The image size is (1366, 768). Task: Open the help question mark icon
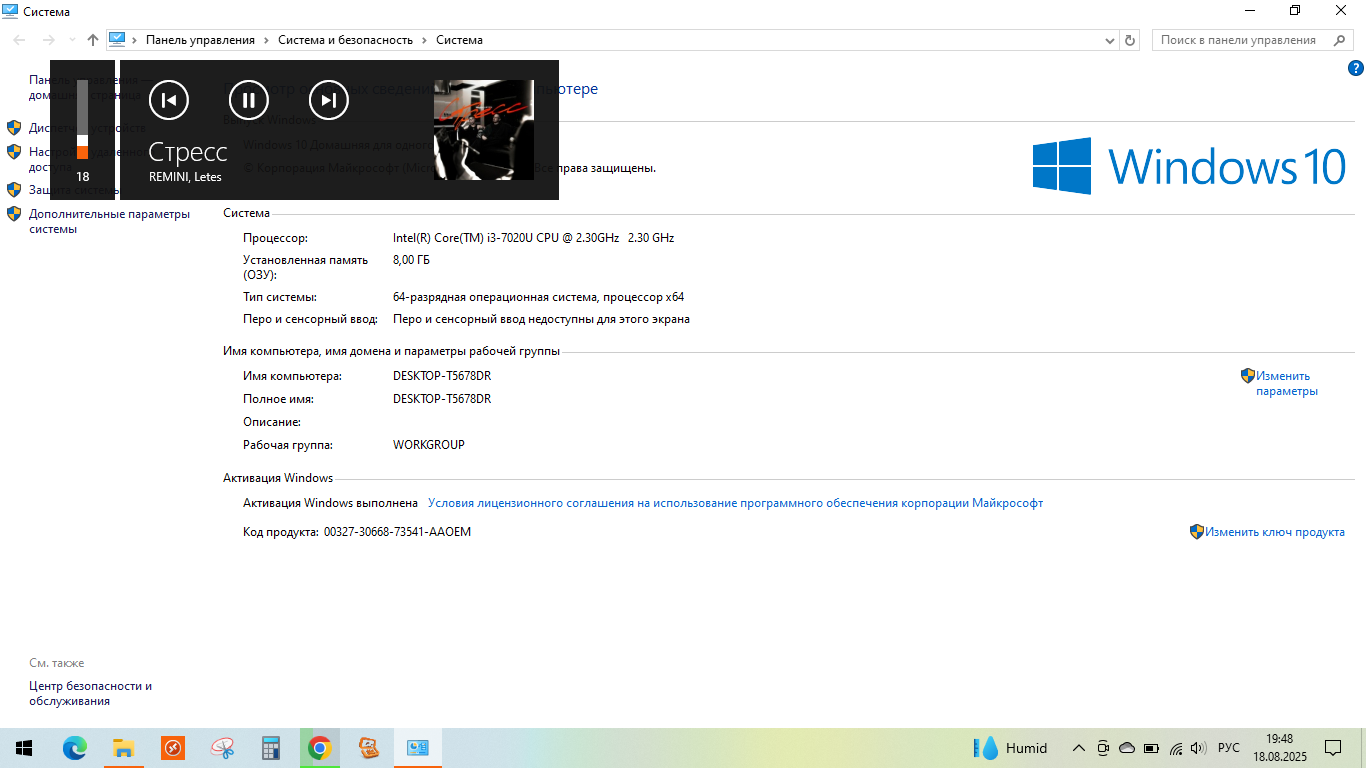(x=1356, y=68)
